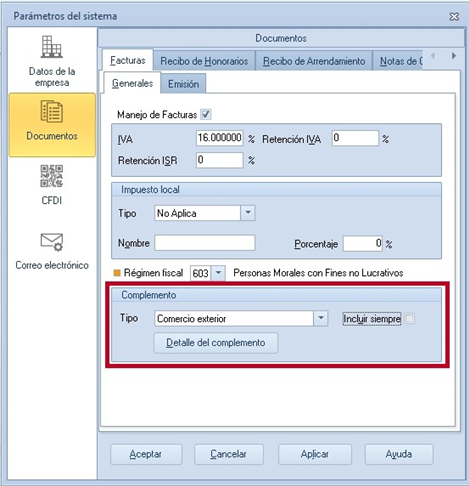Screen dimensions: 469x486
Task: Focus the Impuesto local Nombre field
Action: [205, 243]
